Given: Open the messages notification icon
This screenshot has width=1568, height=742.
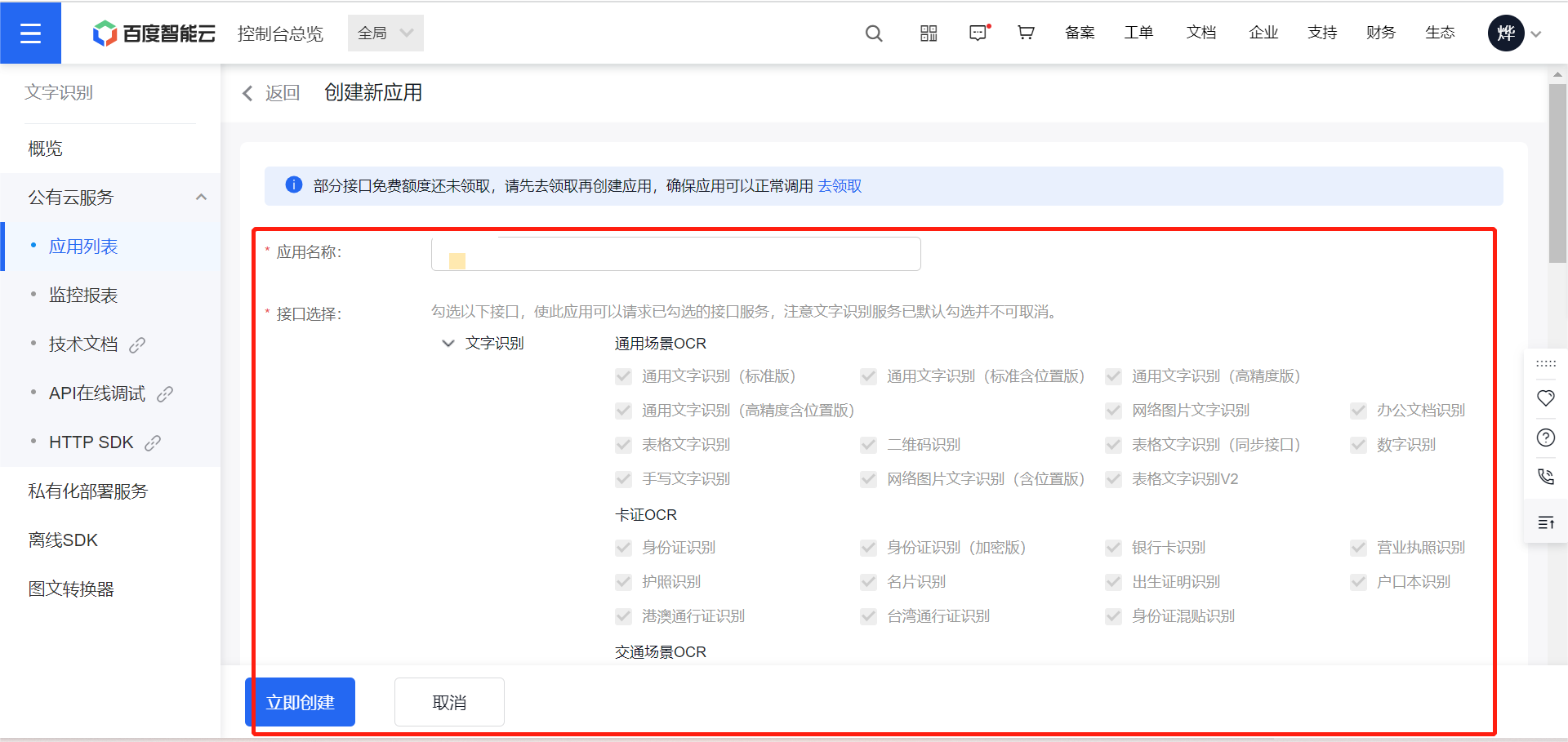Looking at the screenshot, I should click(x=978, y=33).
